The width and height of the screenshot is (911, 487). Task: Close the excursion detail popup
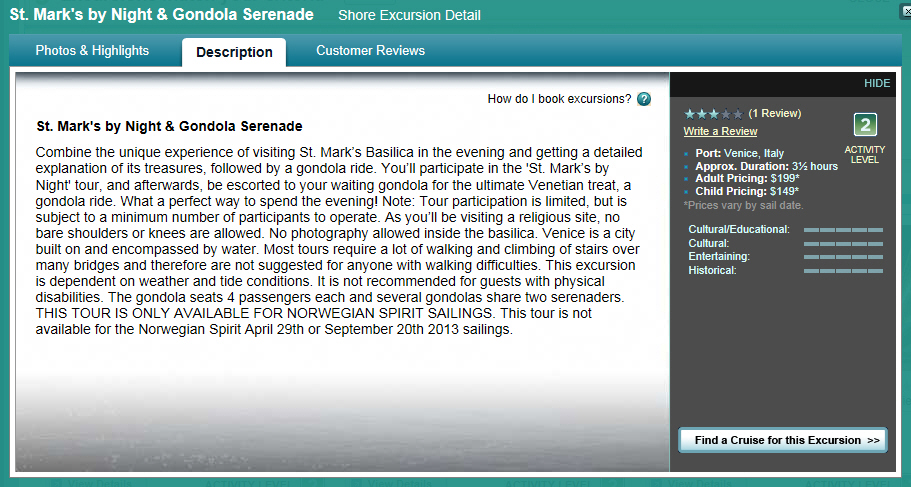point(906,11)
